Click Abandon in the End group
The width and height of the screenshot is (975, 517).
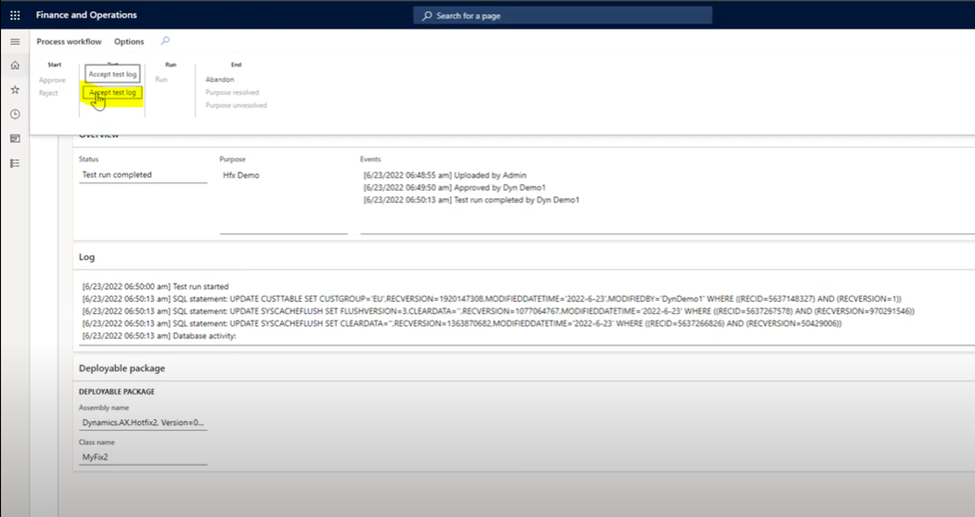pos(220,80)
